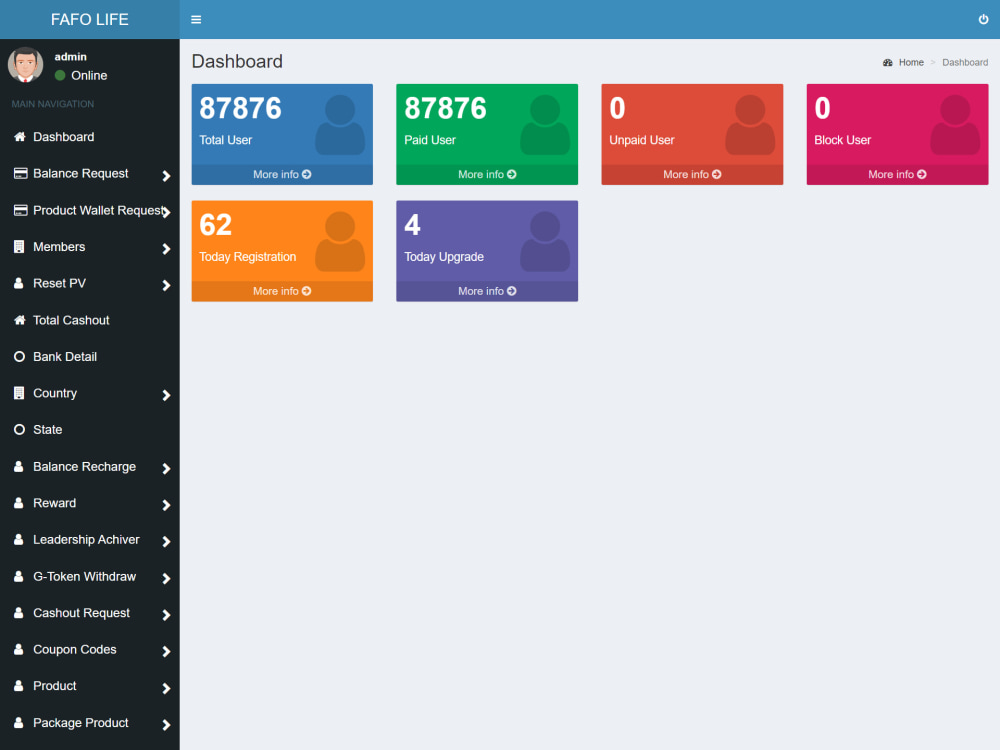The width and height of the screenshot is (1000, 750).
Task: Click the power logout icon
Action: [983, 19]
